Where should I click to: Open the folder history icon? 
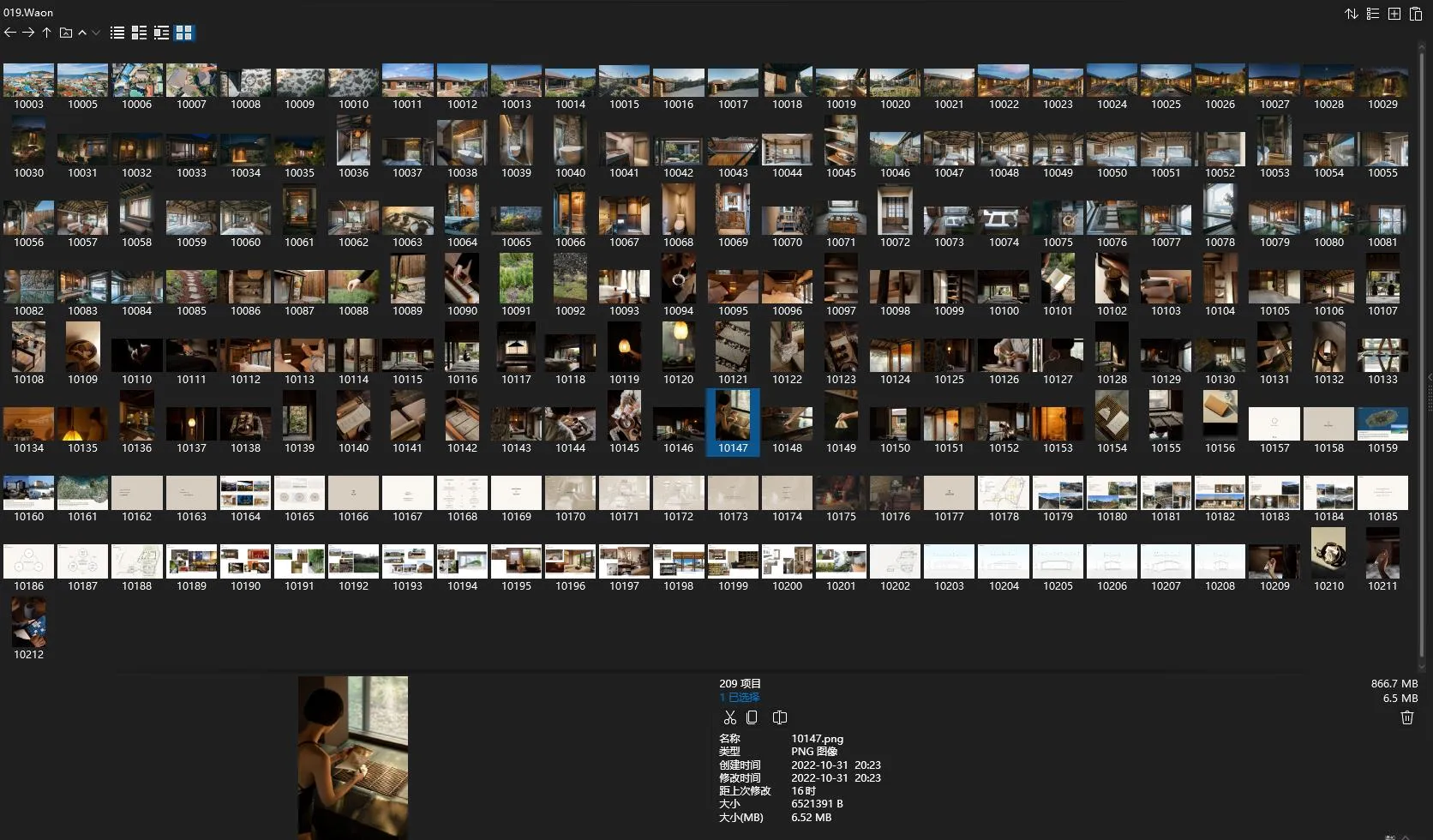65,33
